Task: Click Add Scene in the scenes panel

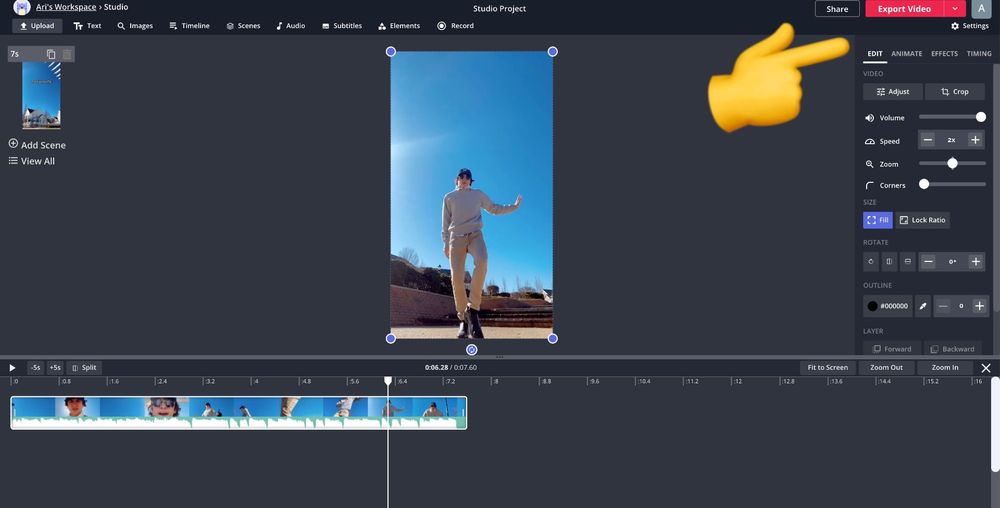Action: (x=37, y=145)
